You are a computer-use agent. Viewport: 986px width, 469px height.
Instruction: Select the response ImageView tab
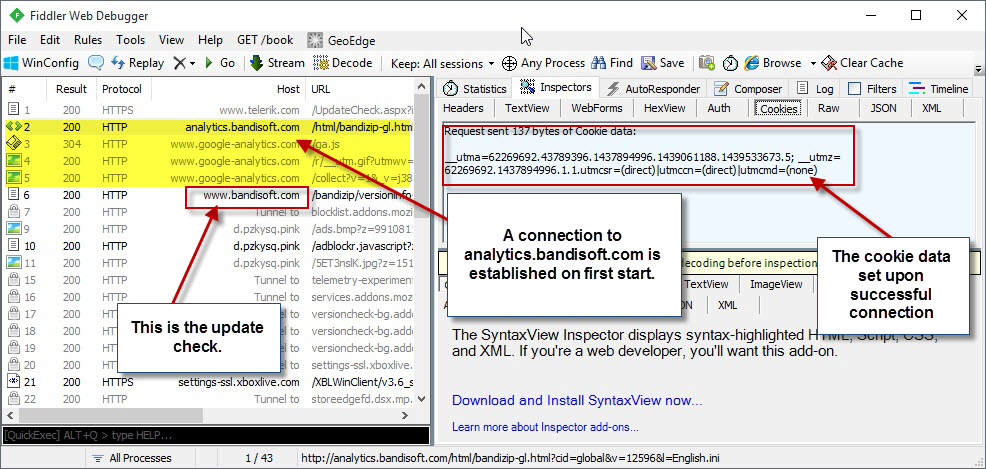coord(776,284)
